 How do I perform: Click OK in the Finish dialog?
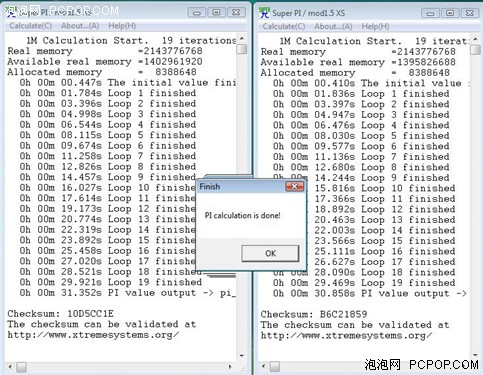tap(270, 253)
